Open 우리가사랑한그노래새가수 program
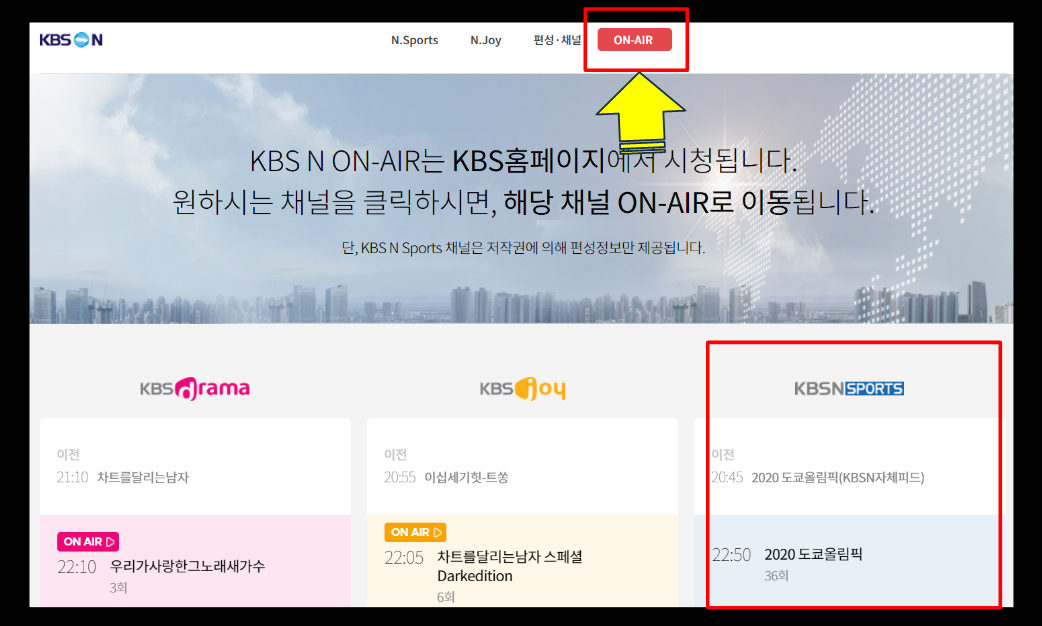Screen dimensions: 1042x626 [x=187, y=566]
